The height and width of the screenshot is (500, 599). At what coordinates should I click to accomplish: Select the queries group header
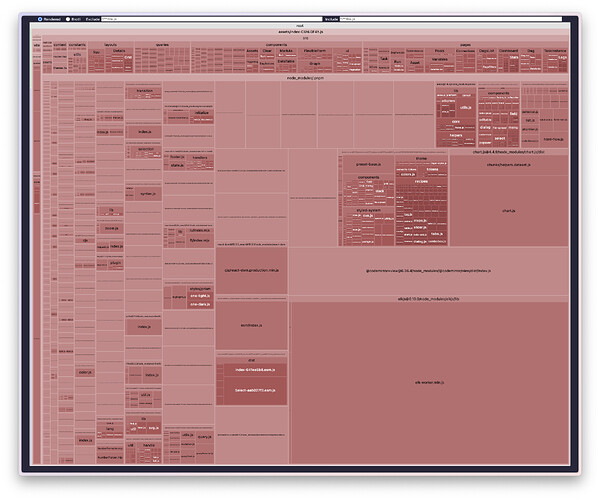tap(162, 45)
